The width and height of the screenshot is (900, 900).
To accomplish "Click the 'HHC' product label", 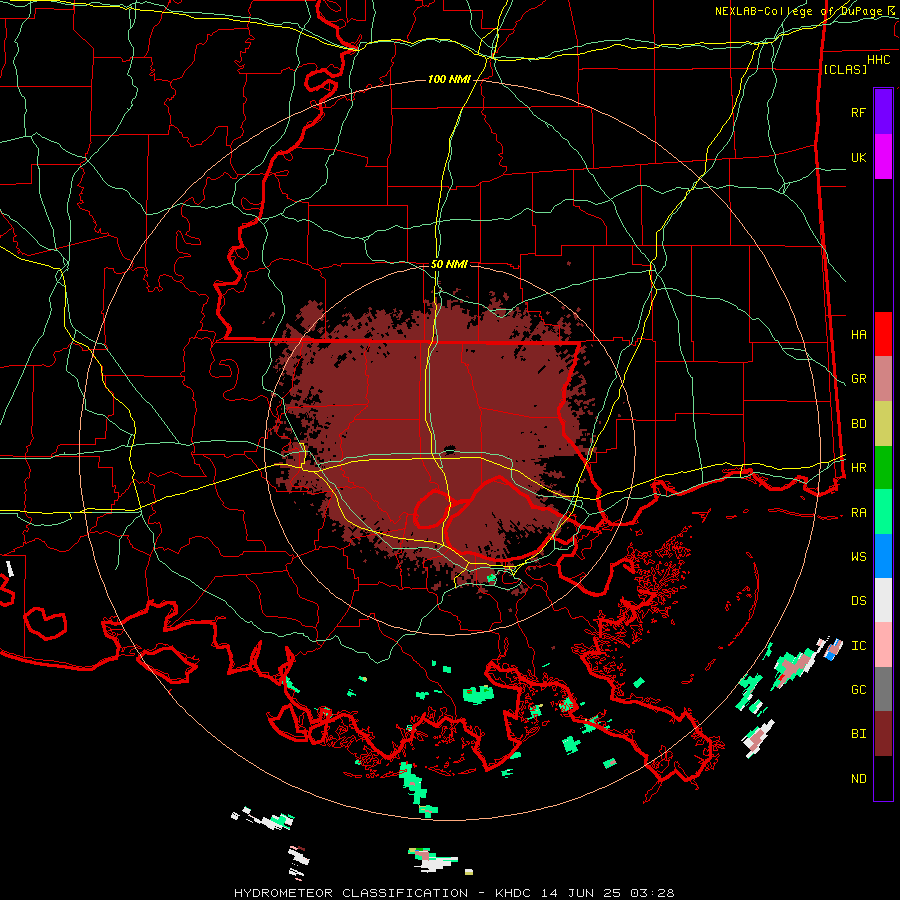I will (x=878, y=59).
